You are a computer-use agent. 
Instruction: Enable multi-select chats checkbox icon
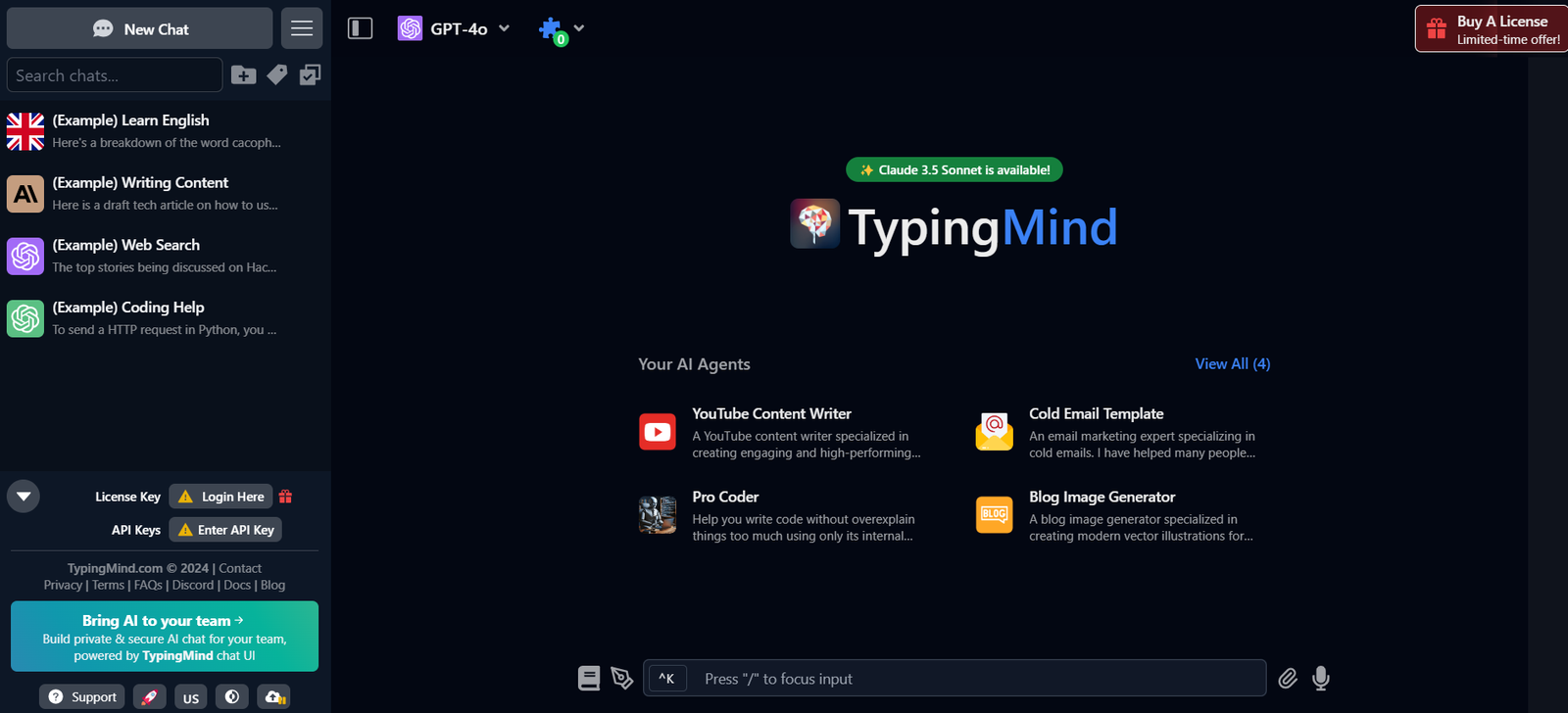310,75
